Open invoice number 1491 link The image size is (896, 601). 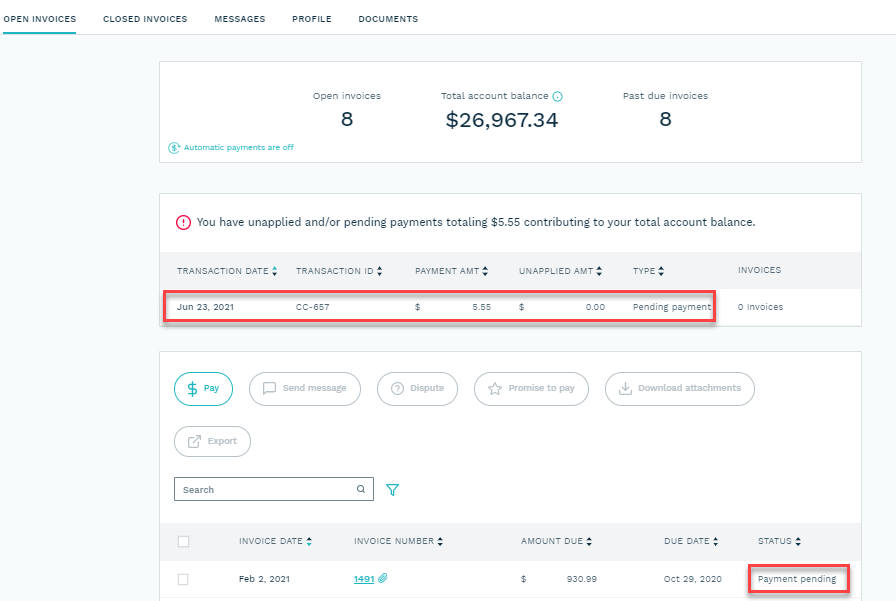click(x=364, y=578)
